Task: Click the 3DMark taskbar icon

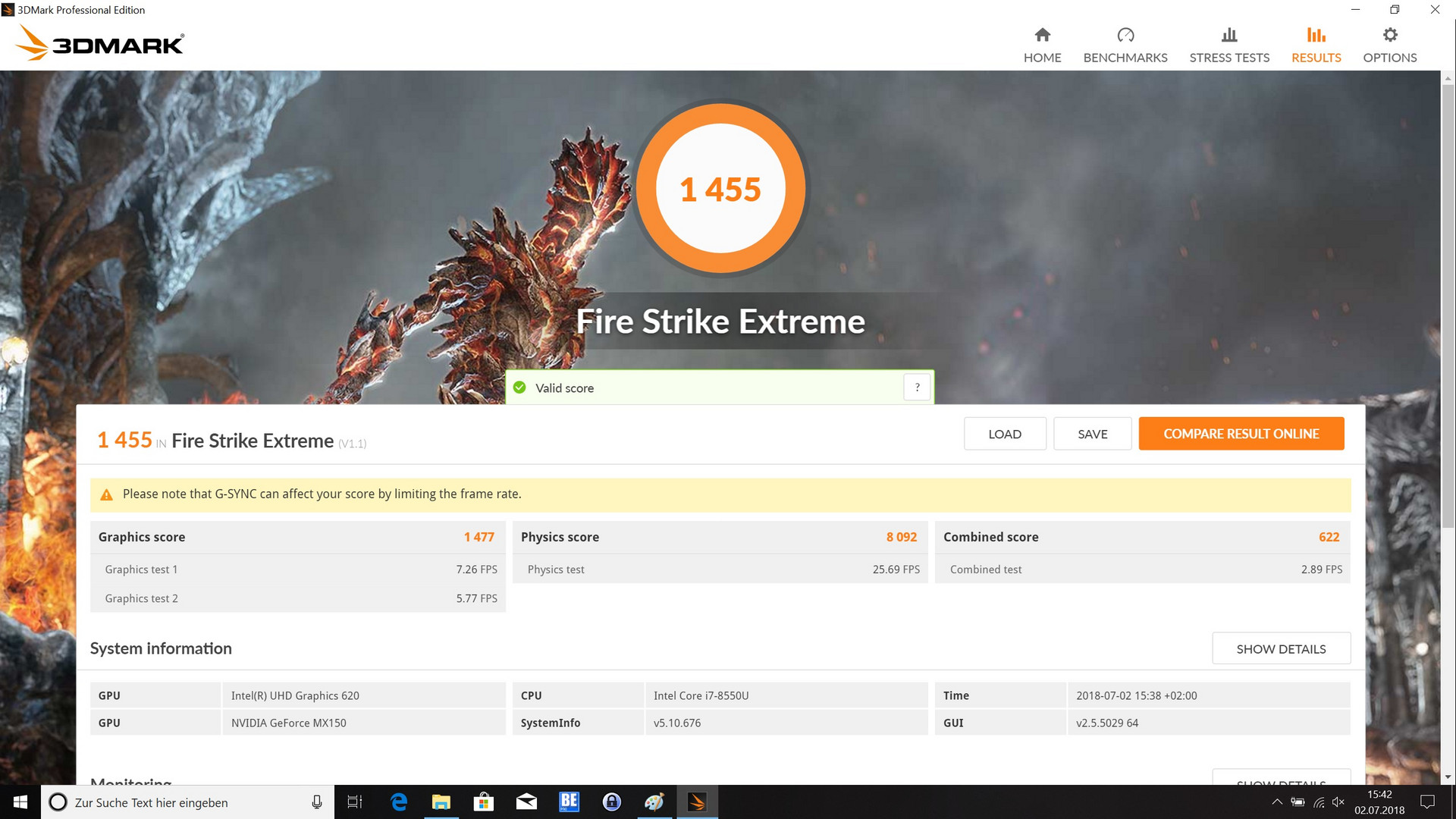Action: tap(696, 802)
